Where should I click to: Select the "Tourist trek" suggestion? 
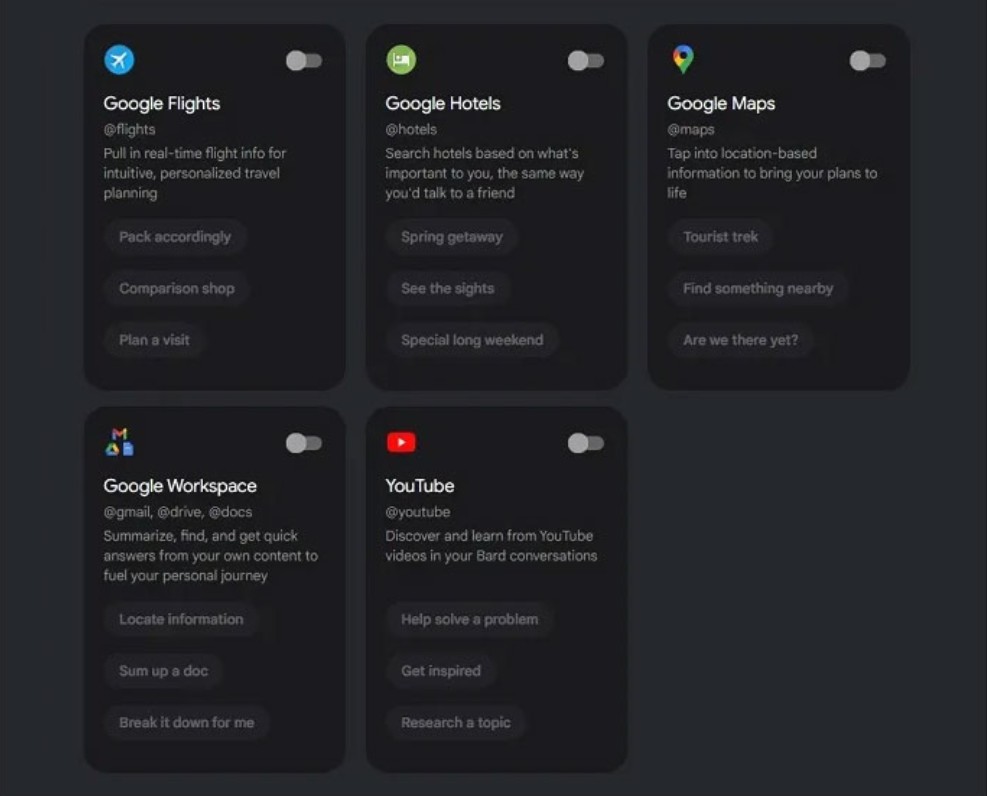coord(721,237)
